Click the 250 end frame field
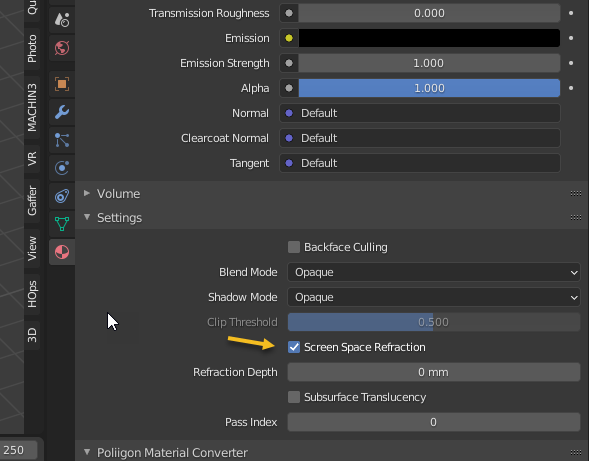The width and height of the screenshot is (589, 461). coord(18,450)
